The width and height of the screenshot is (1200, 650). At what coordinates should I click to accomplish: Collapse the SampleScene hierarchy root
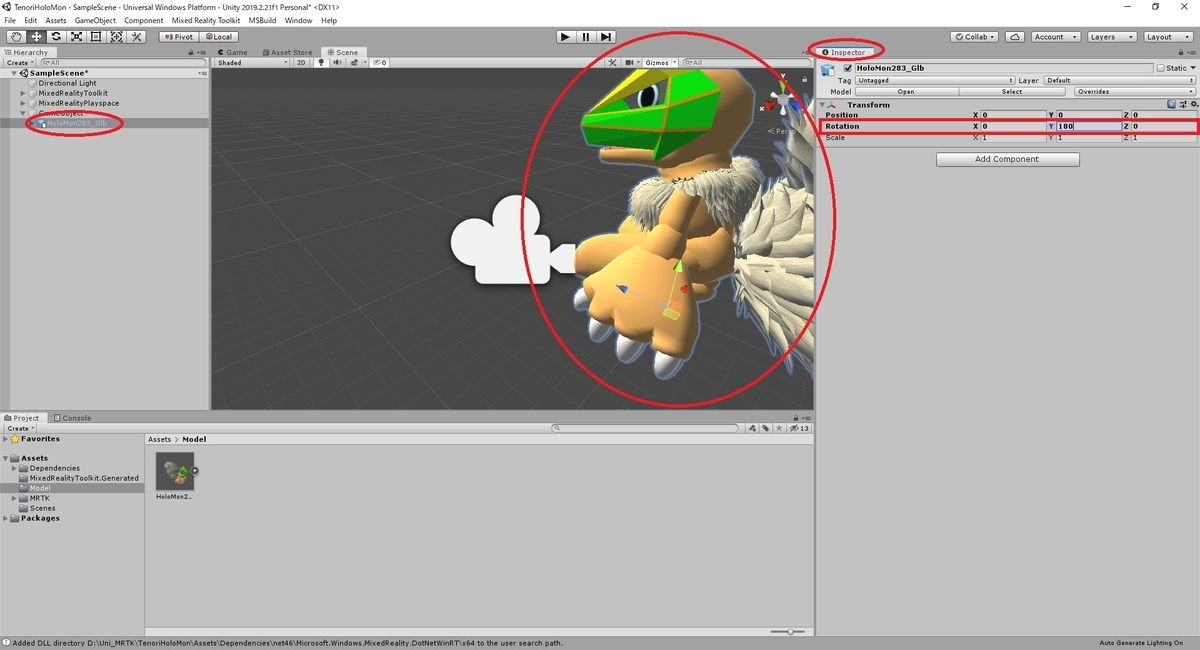14,73
